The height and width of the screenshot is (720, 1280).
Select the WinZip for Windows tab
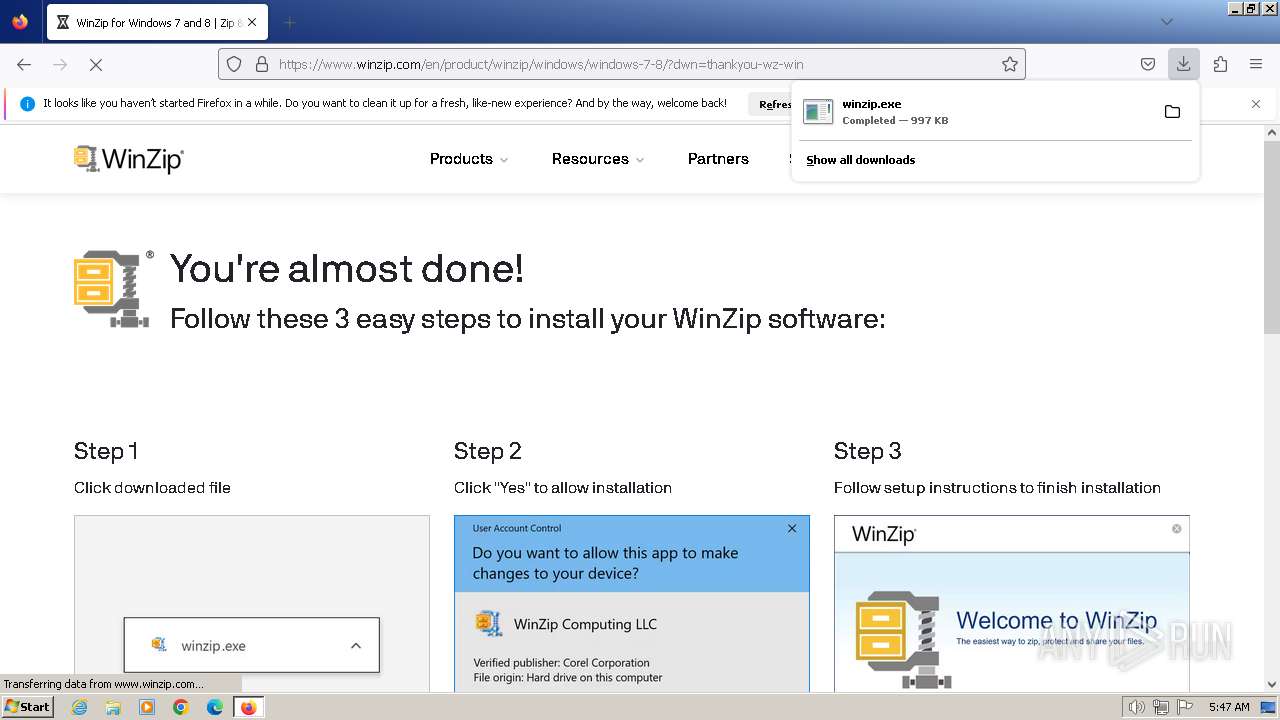pyautogui.click(x=157, y=22)
